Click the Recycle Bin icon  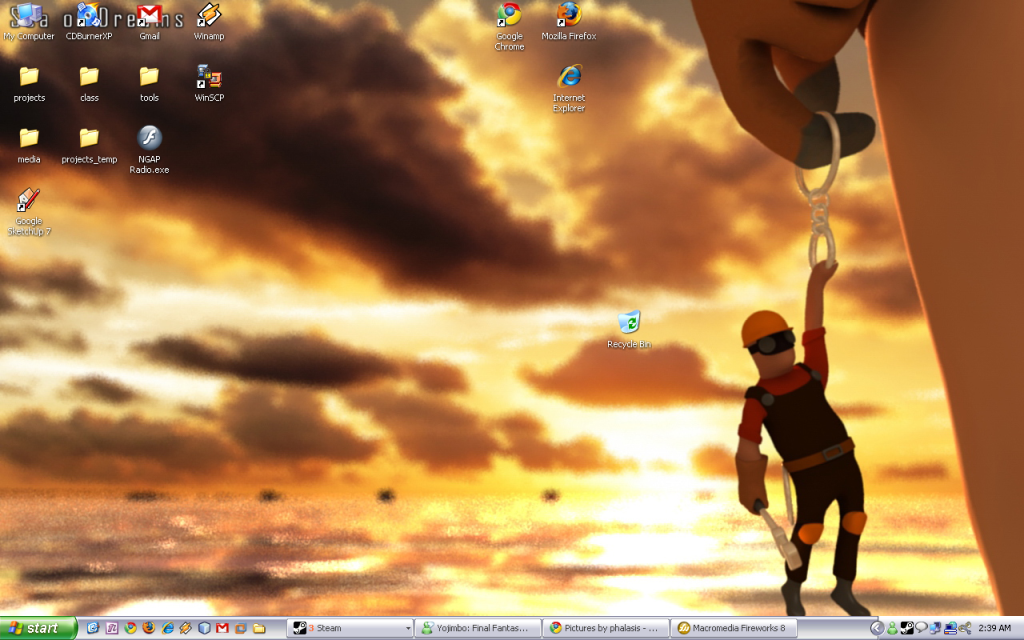(x=629, y=330)
